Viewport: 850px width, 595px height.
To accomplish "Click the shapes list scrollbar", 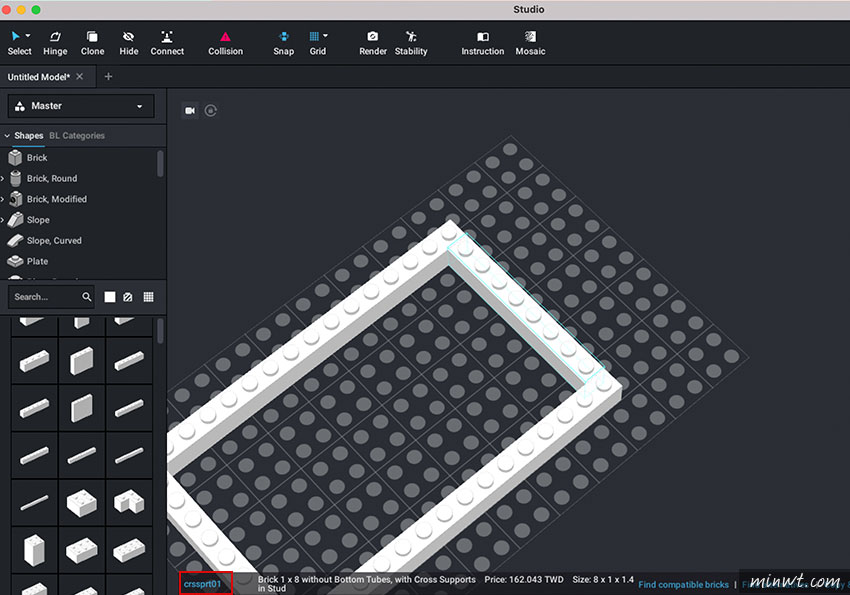I will click(x=160, y=164).
